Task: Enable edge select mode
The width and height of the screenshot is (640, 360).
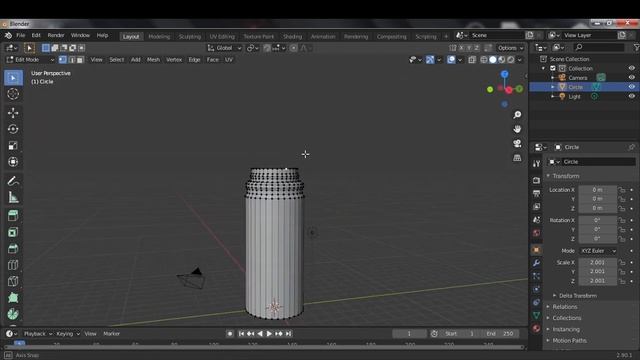Action: (x=71, y=60)
